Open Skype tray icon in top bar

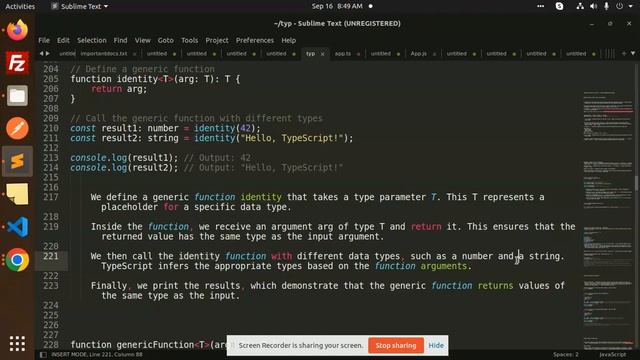click(x=560, y=6)
